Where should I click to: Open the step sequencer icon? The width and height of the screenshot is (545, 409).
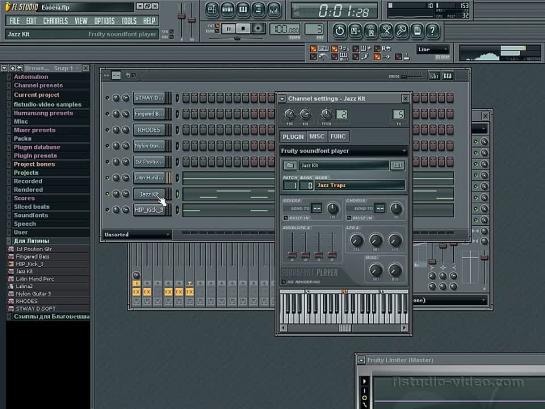tap(227, 9)
